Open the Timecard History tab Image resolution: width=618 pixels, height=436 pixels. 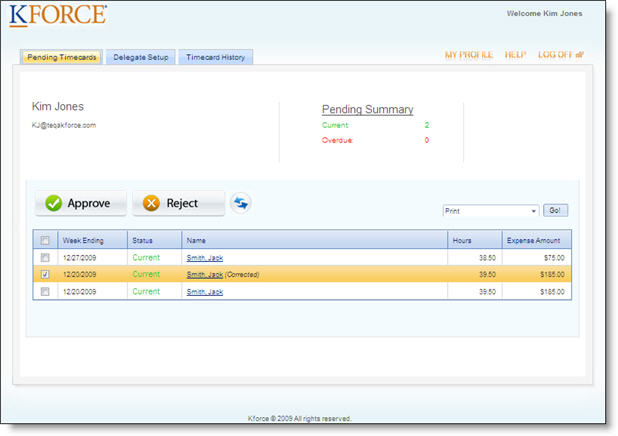tap(216, 57)
